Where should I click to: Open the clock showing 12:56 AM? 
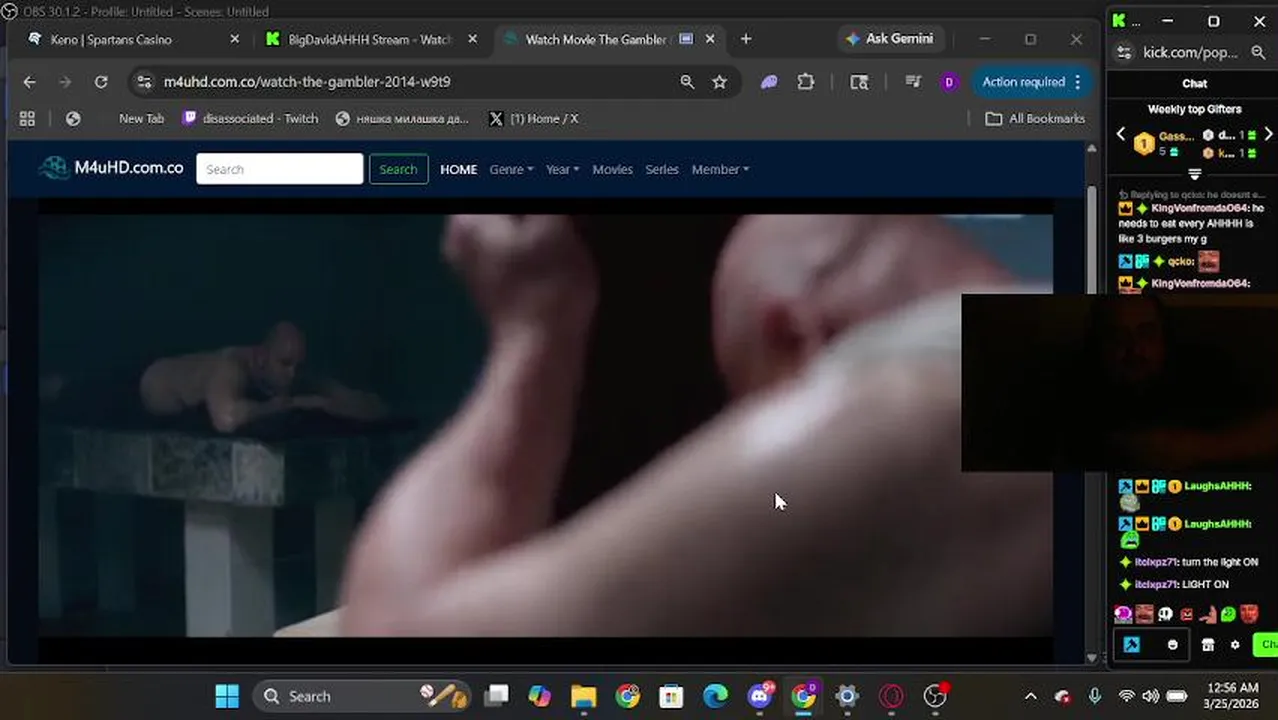(x=1232, y=696)
